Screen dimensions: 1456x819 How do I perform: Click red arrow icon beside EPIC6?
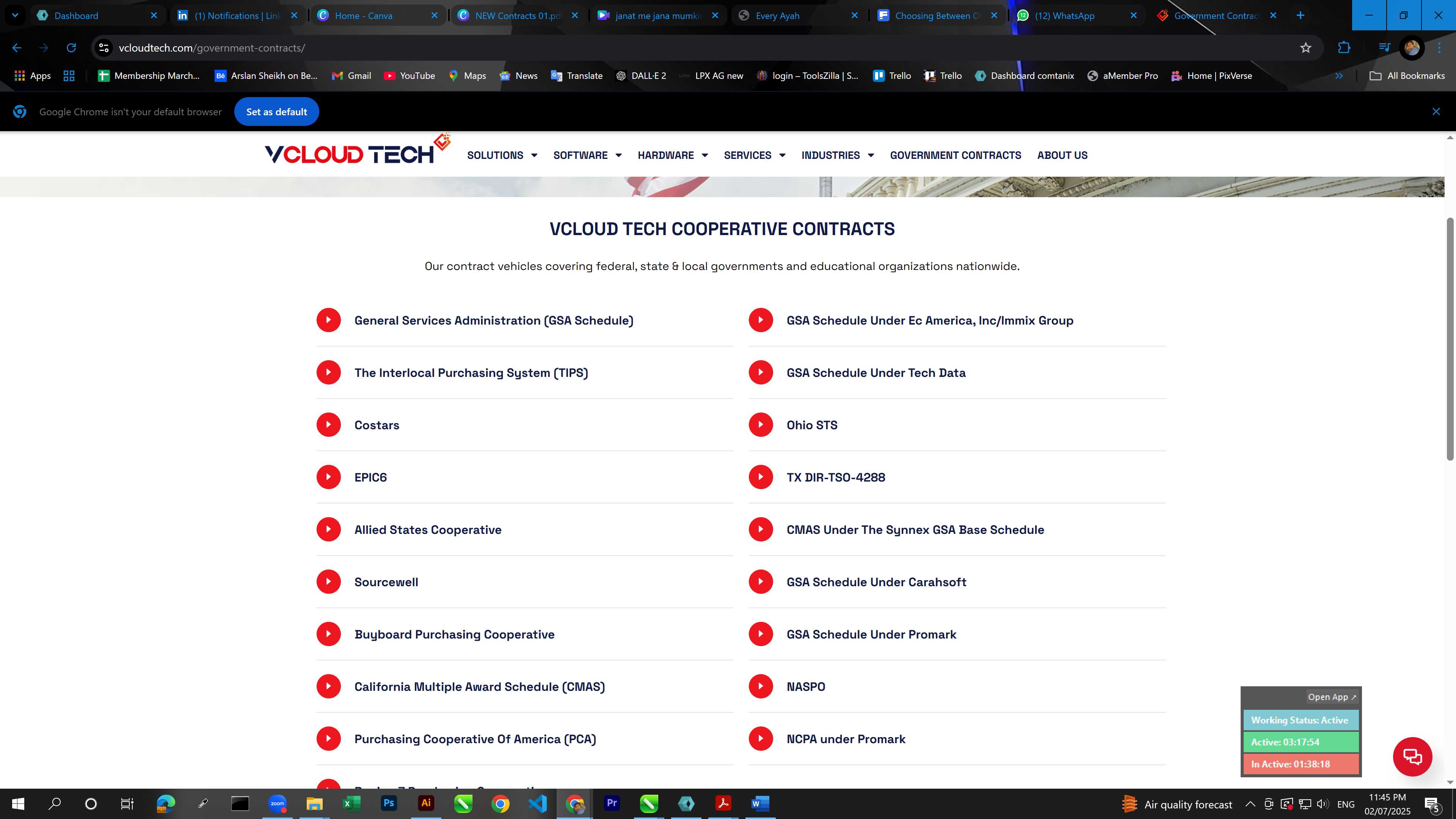[328, 477]
